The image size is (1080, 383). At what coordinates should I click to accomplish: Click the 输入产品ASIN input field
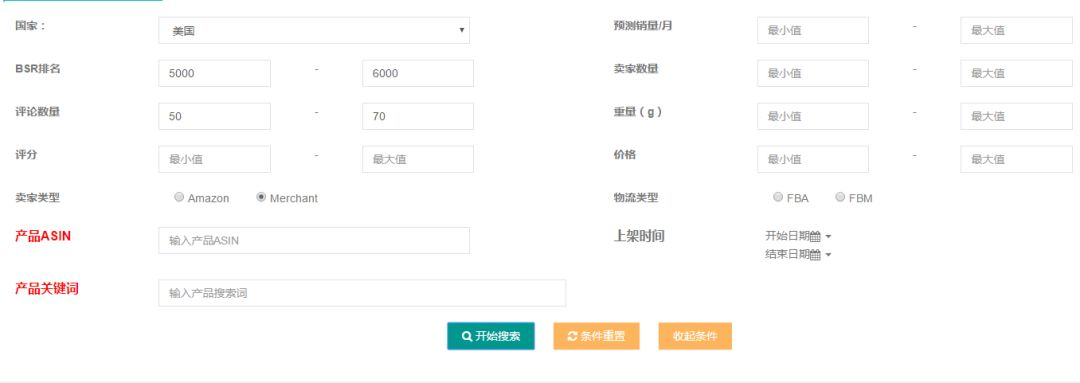tap(314, 240)
